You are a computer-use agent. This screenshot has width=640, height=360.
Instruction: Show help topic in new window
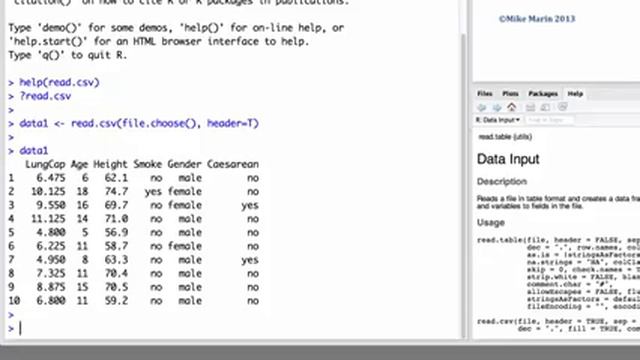(545, 108)
